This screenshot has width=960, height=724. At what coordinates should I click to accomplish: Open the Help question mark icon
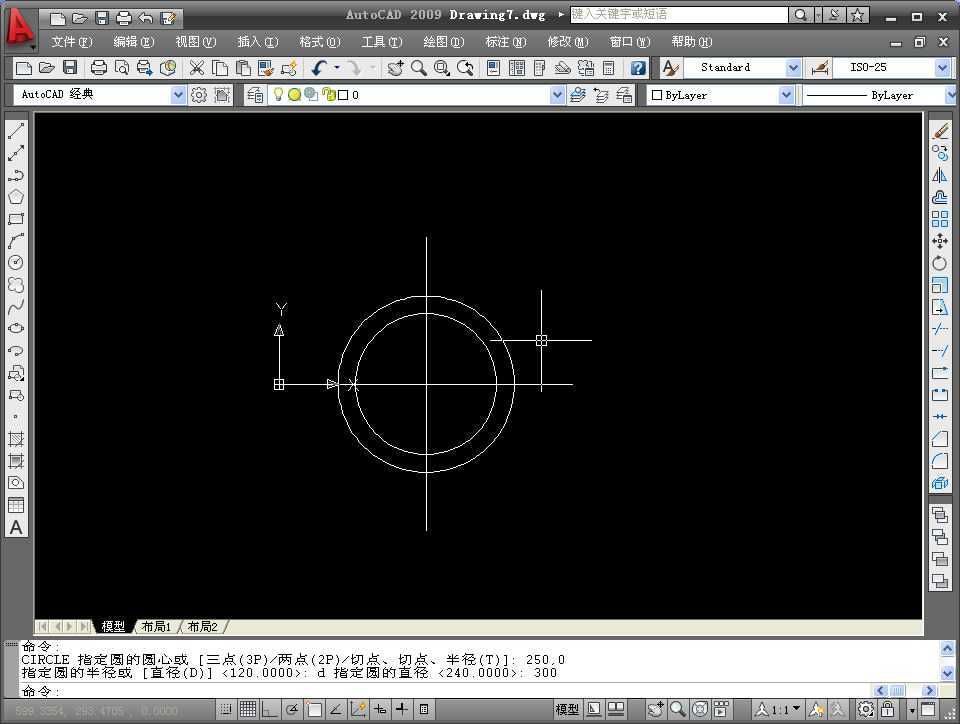pos(638,67)
